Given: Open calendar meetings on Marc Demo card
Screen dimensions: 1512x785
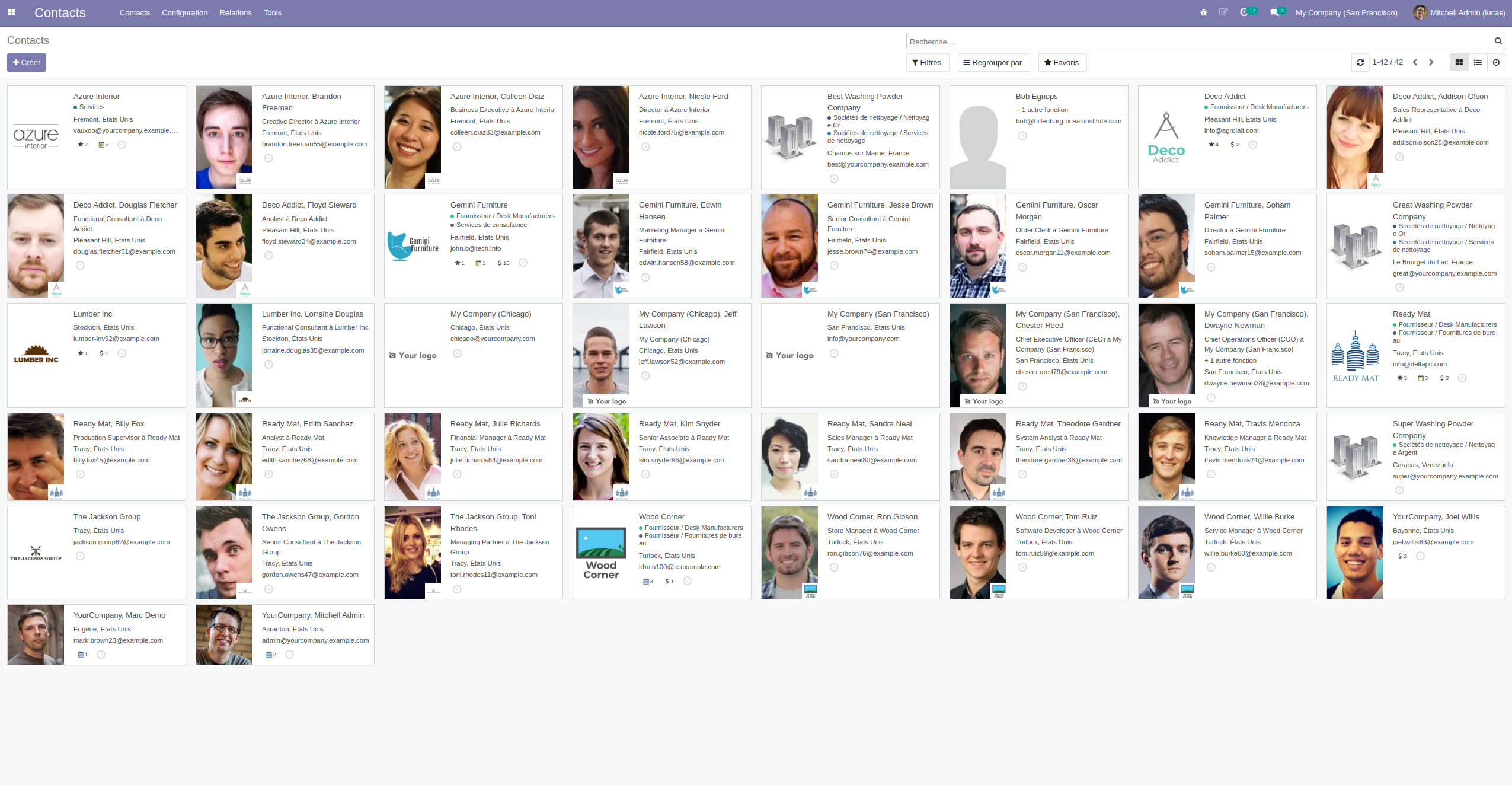Looking at the screenshot, I should click(82, 655).
